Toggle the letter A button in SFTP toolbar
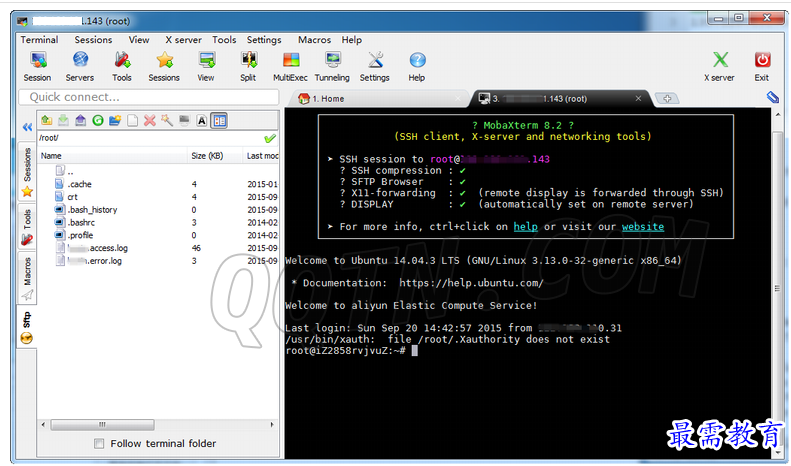This screenshot has height=466, width=791. 201,120
